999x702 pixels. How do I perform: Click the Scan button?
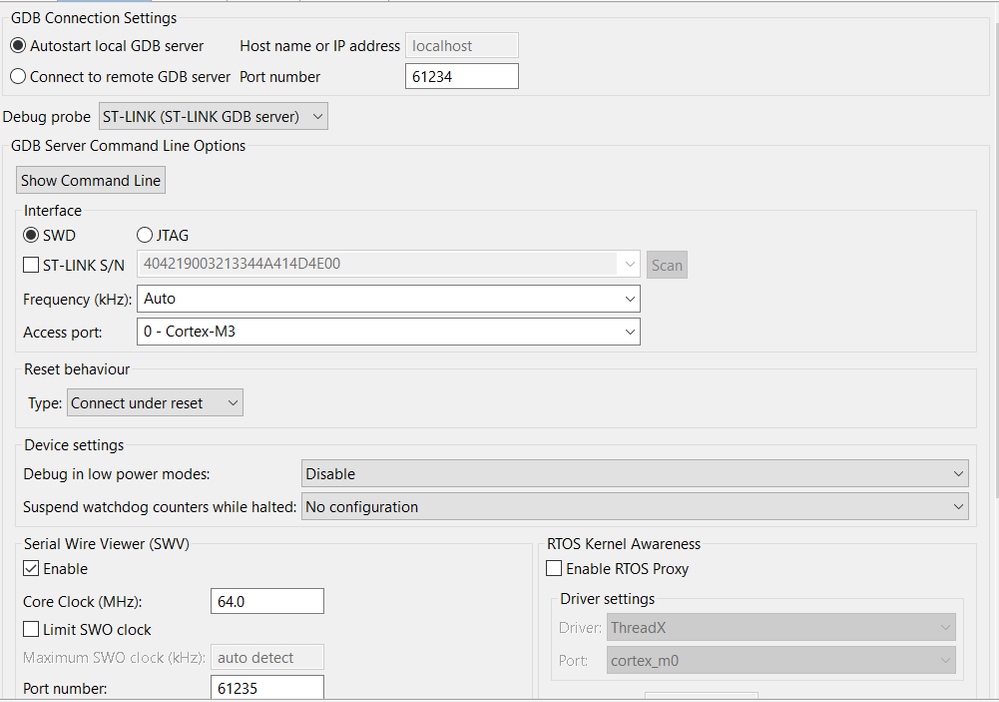click(x=667, y=265)
